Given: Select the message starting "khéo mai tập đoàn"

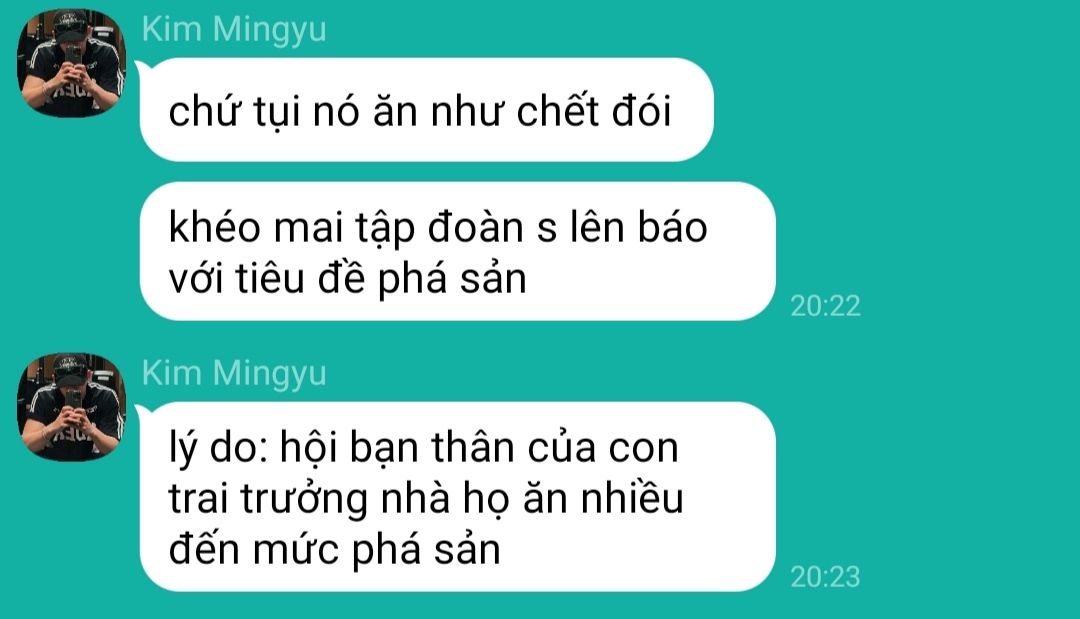Looking at the screenshot, I should pyautogui.click(x=457, y=251).
